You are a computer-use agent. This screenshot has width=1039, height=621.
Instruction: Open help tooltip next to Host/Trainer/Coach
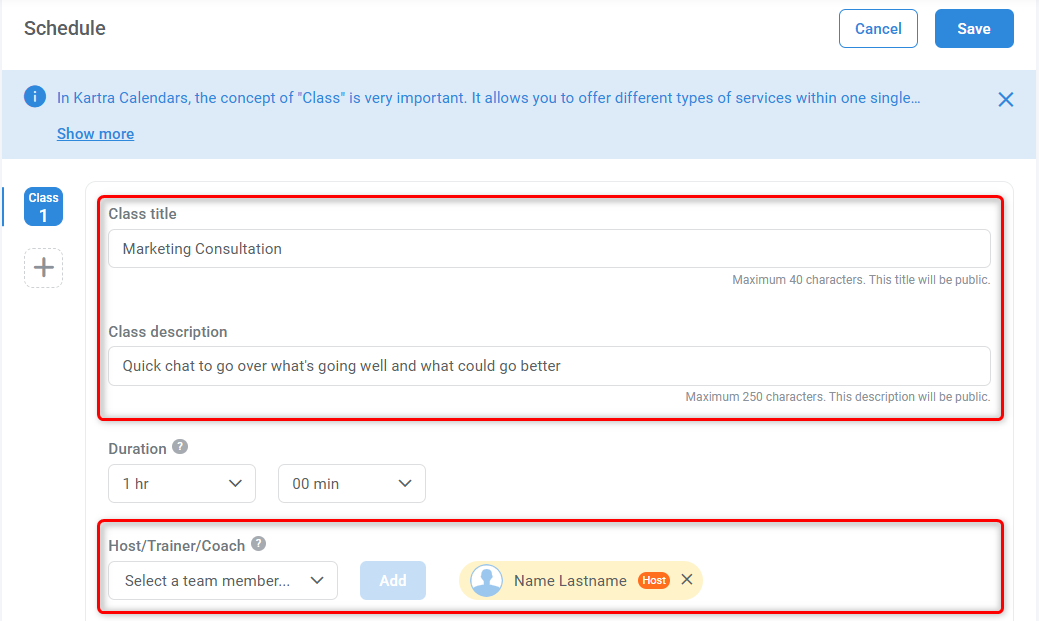coord(258,543)
